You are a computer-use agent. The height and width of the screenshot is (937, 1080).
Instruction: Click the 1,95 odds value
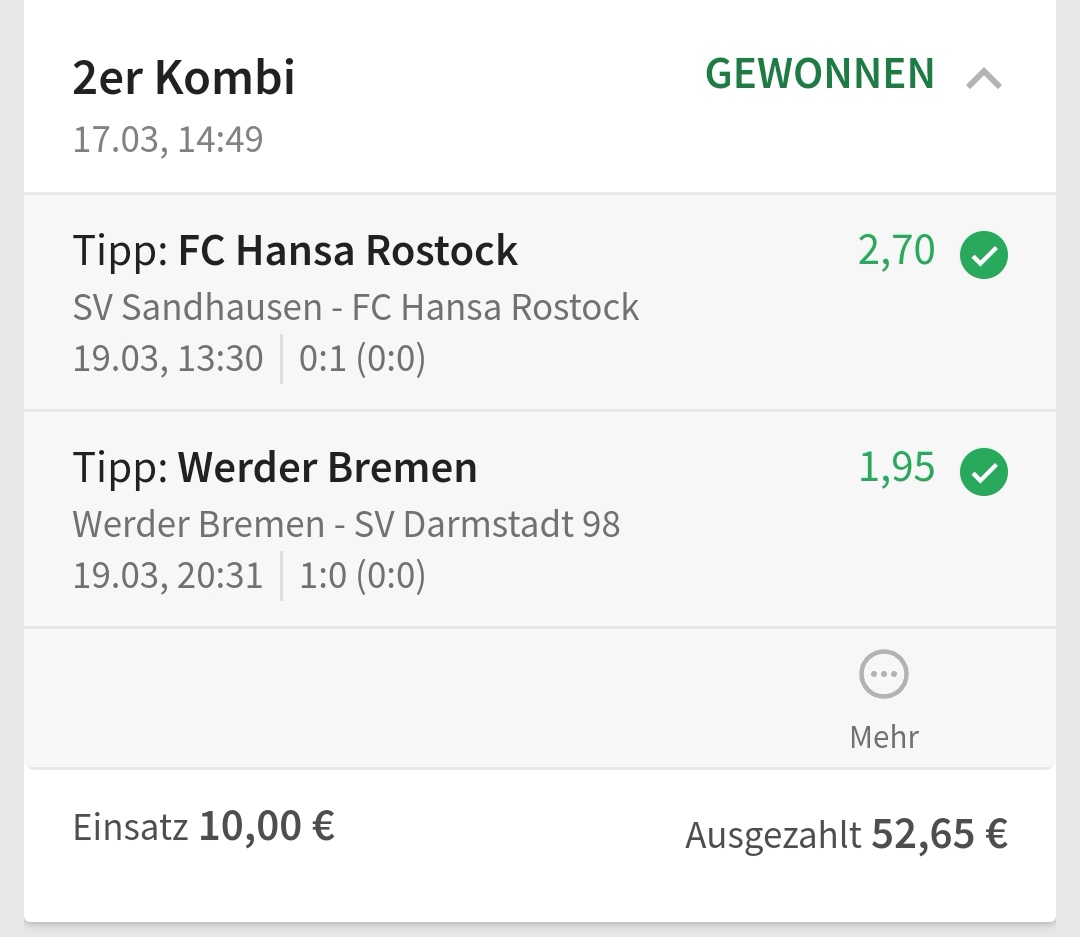(x=896, y=468)
